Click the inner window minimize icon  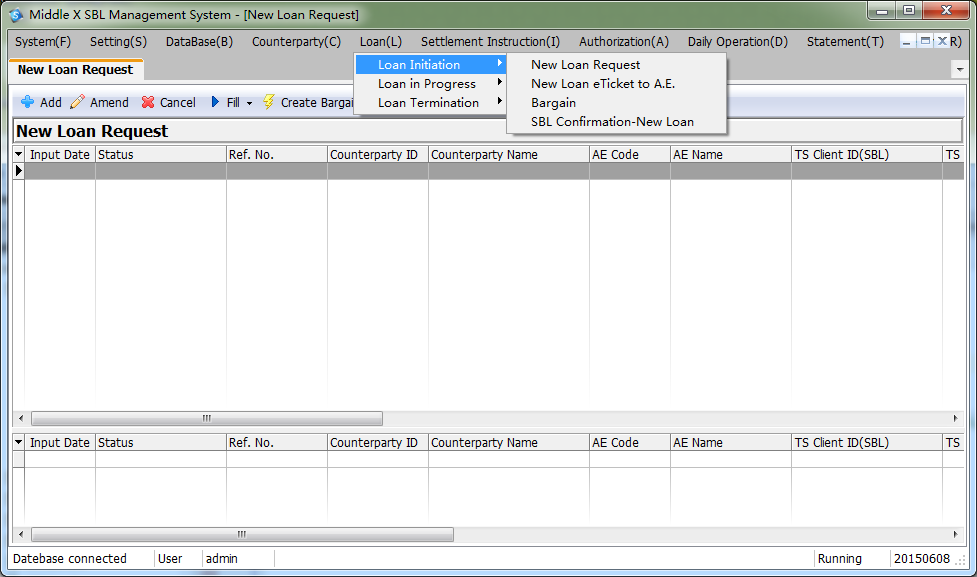(907, 42)
